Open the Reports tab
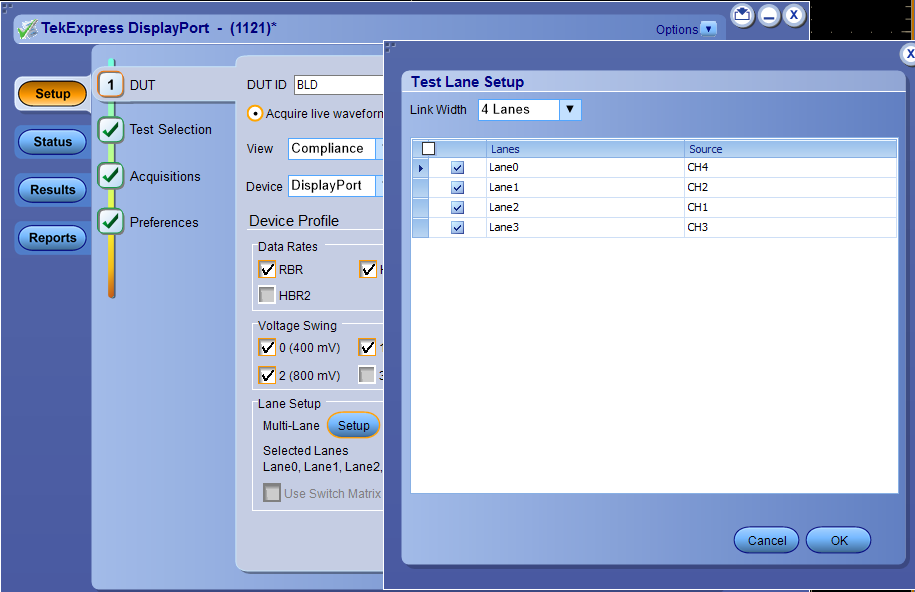The image size is (915, 592). click(x=53, y=238)
